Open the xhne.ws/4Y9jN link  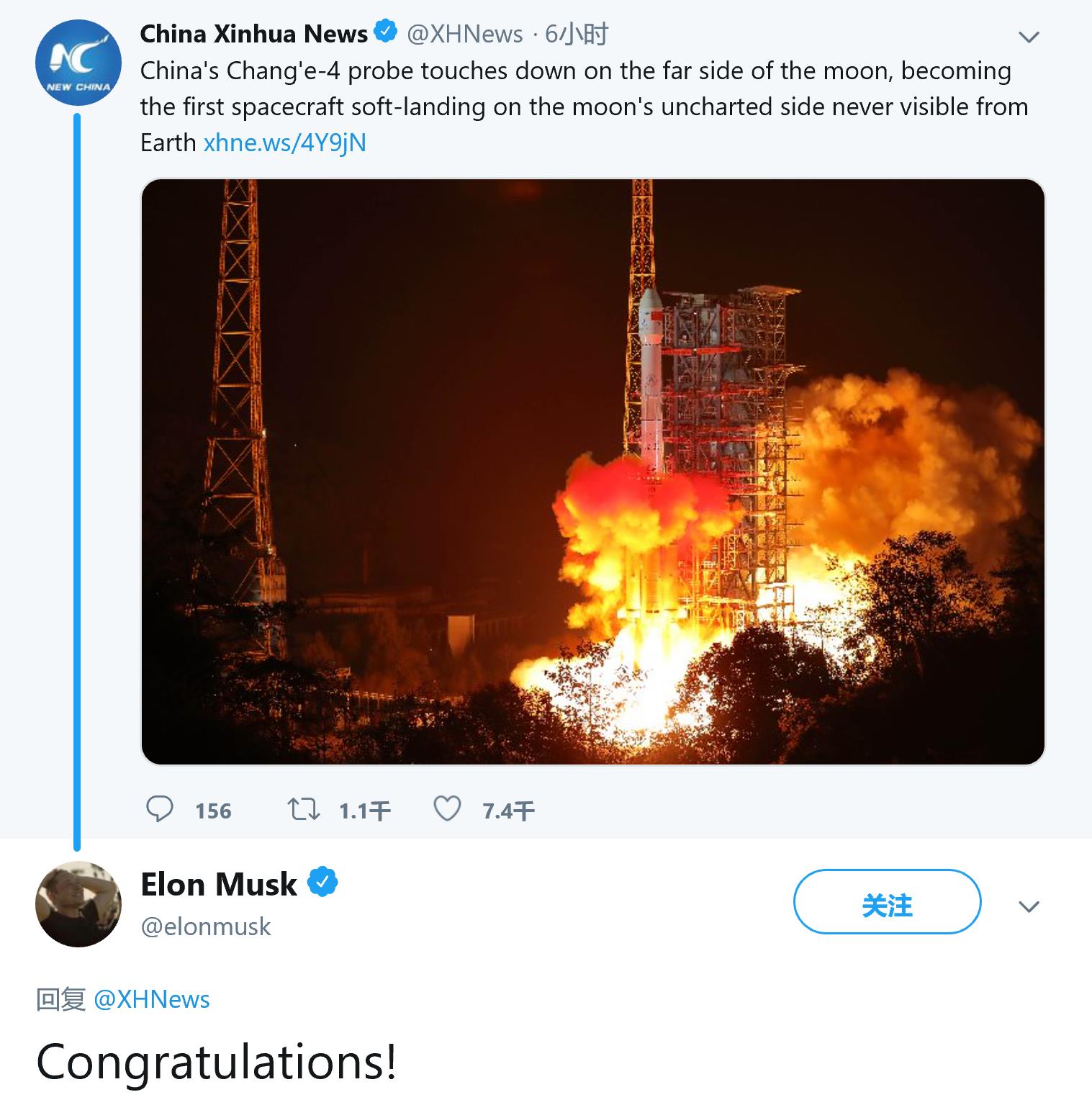click(x=285, y=143)
